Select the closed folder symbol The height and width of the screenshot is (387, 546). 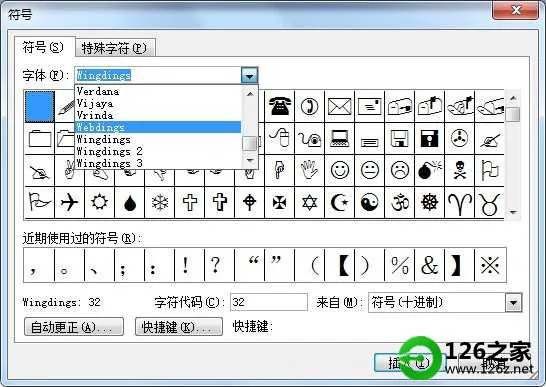point(40,138)
